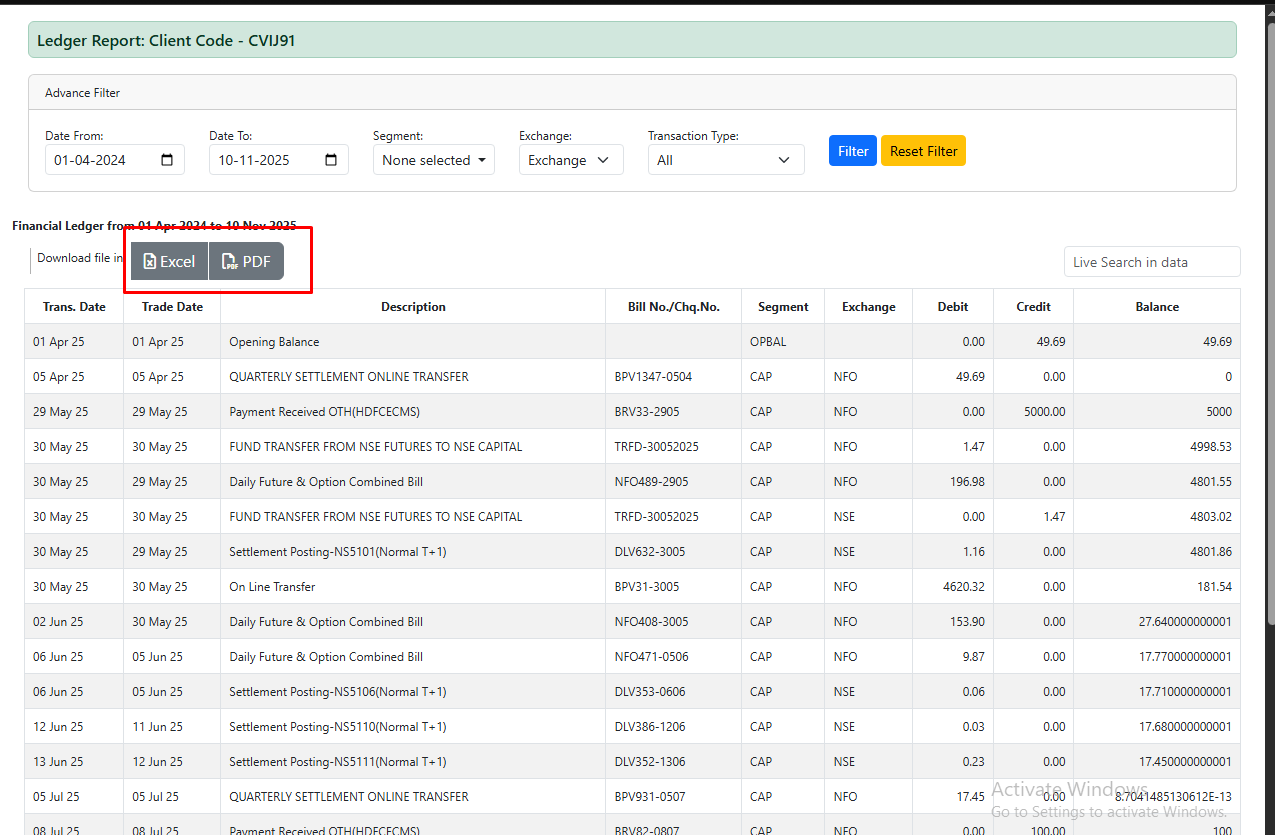Click the Balance column header

[x=1156, y=307]
